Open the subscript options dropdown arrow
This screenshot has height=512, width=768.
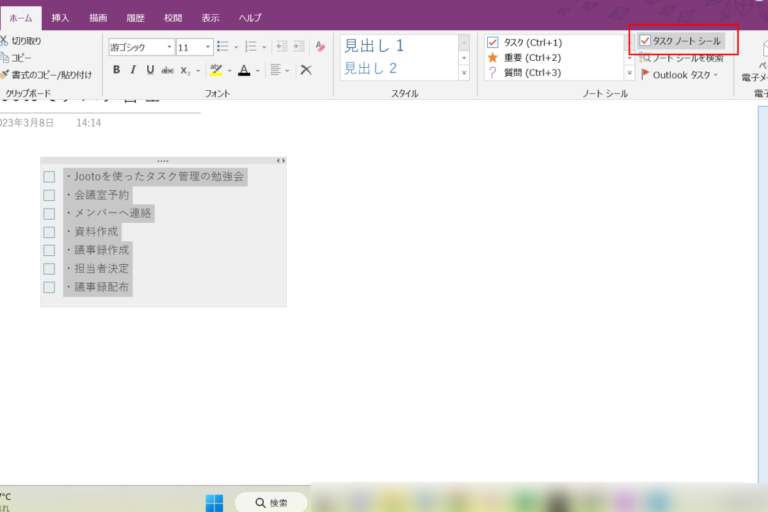click(198, 71)
